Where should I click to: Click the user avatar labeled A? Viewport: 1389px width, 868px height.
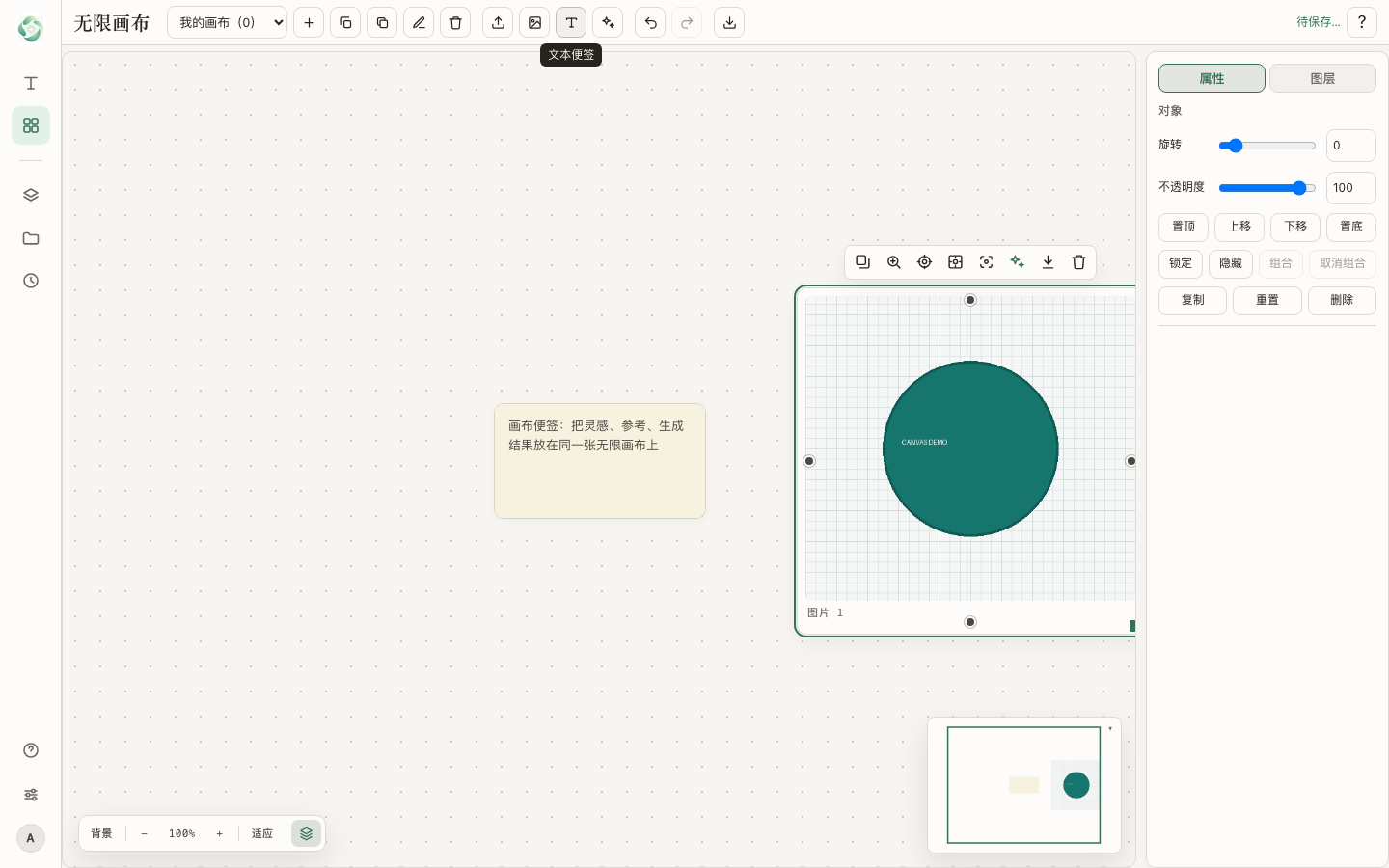[31, 838]
